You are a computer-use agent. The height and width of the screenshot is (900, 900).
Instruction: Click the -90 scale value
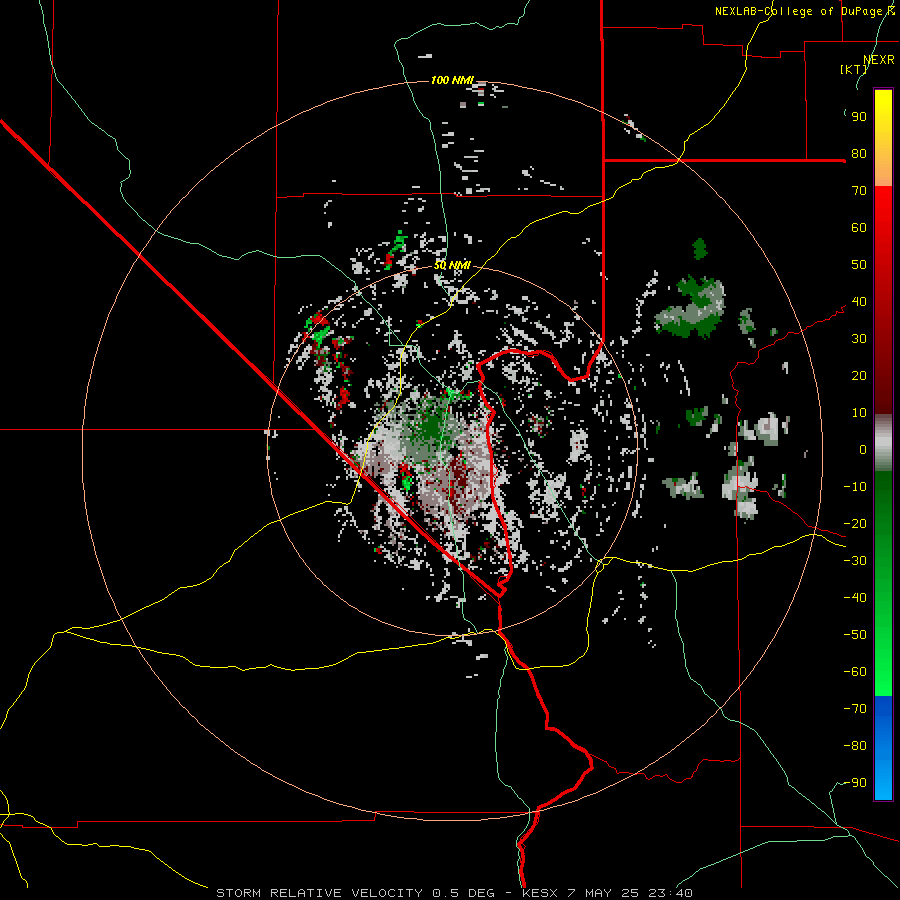click(x=855, y=783)
